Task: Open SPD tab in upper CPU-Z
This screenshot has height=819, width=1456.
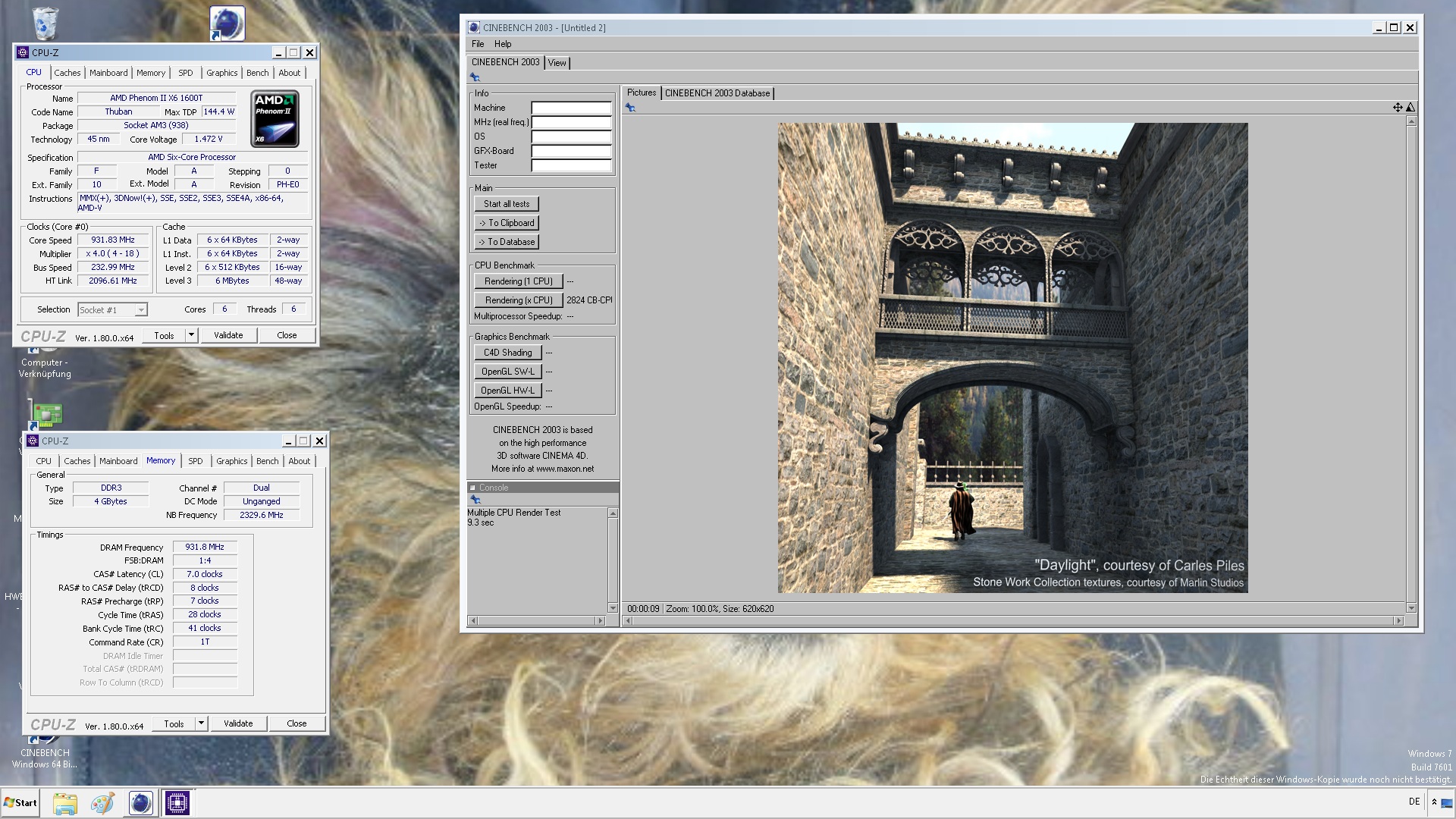Action: pyautogui.click(x=186, y=73)
